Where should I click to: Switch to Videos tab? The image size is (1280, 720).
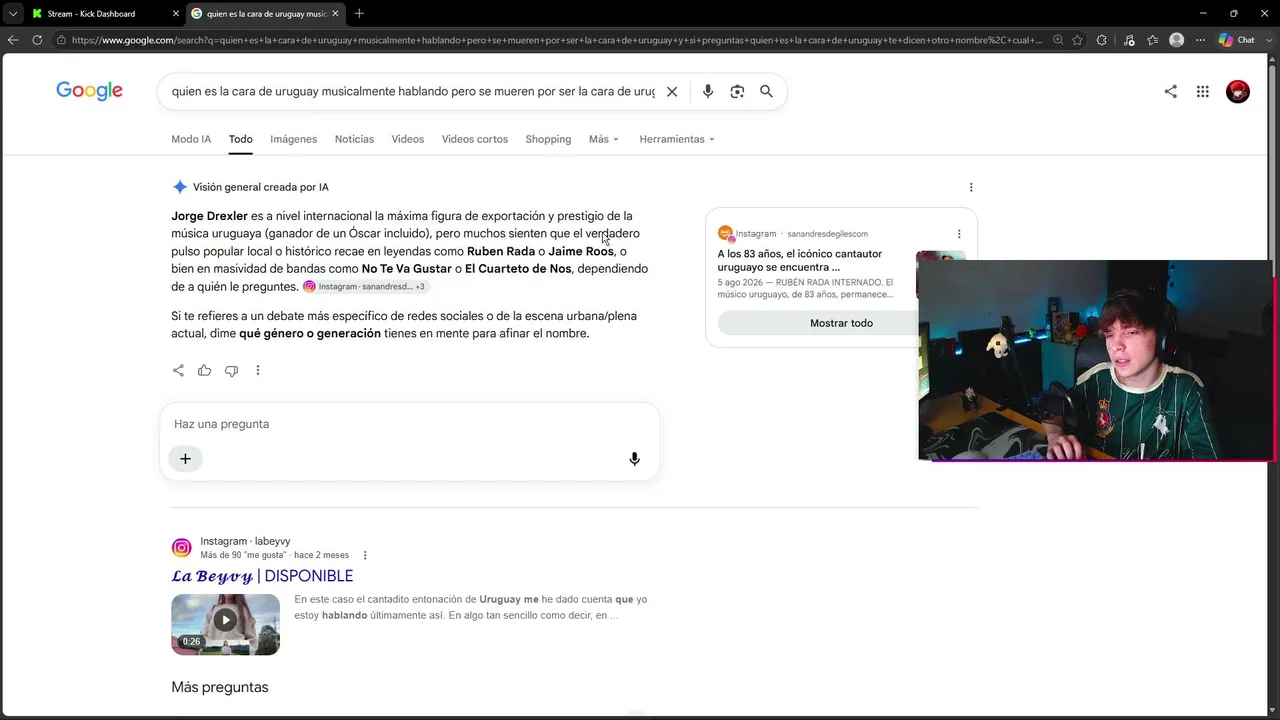click(408, 139)
